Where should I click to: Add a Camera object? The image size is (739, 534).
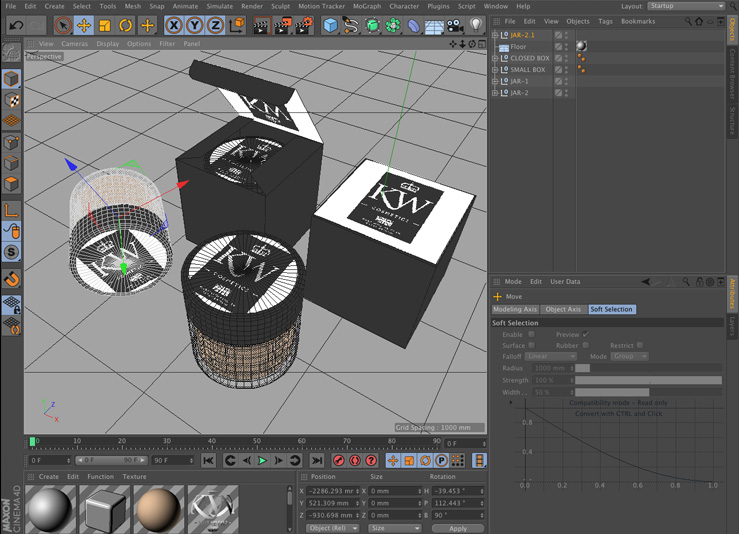click(x=455, y=25)
